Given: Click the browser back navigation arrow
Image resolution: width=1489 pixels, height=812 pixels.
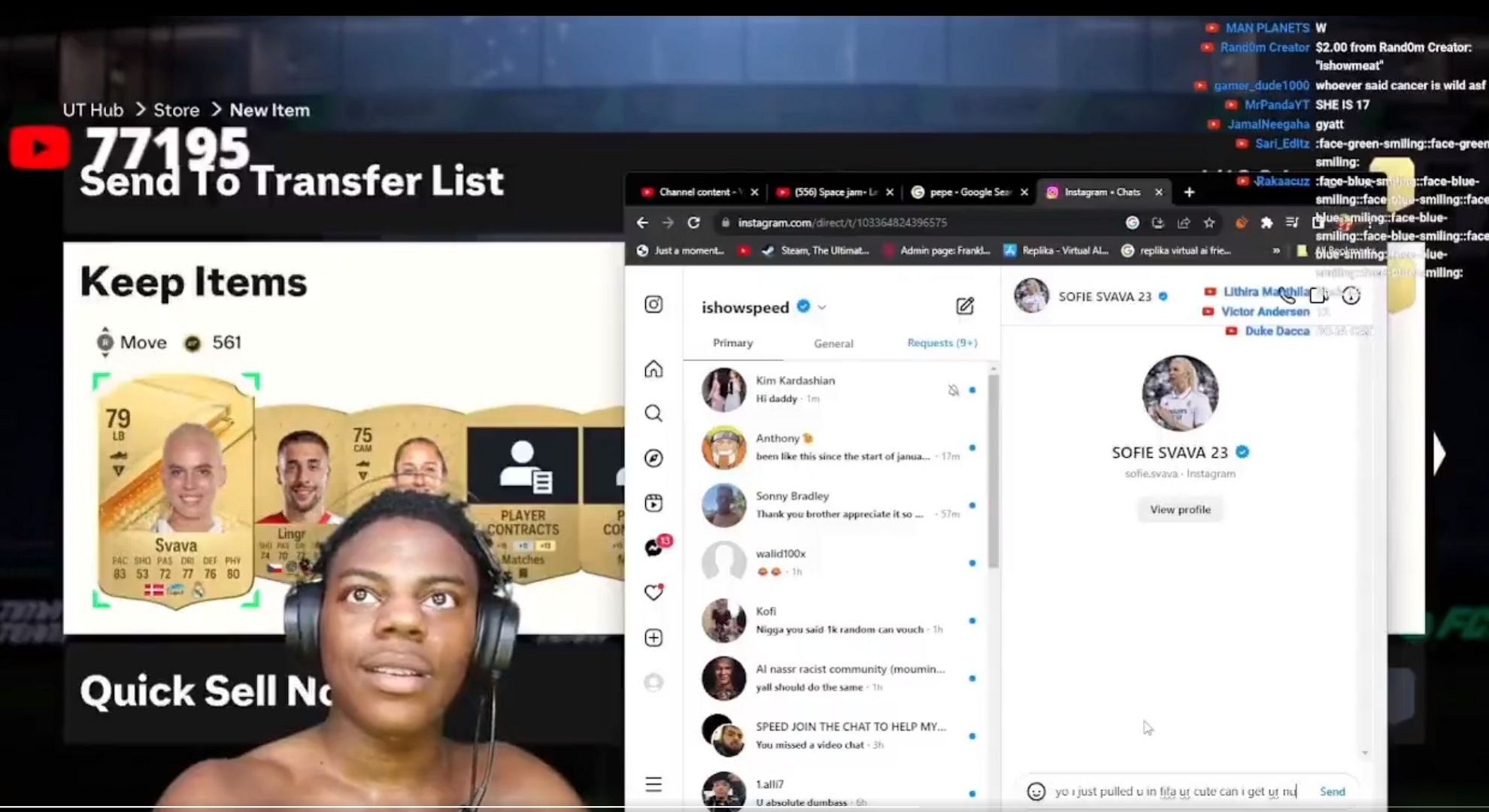Looking at the screenshot, I should [641, 221].
